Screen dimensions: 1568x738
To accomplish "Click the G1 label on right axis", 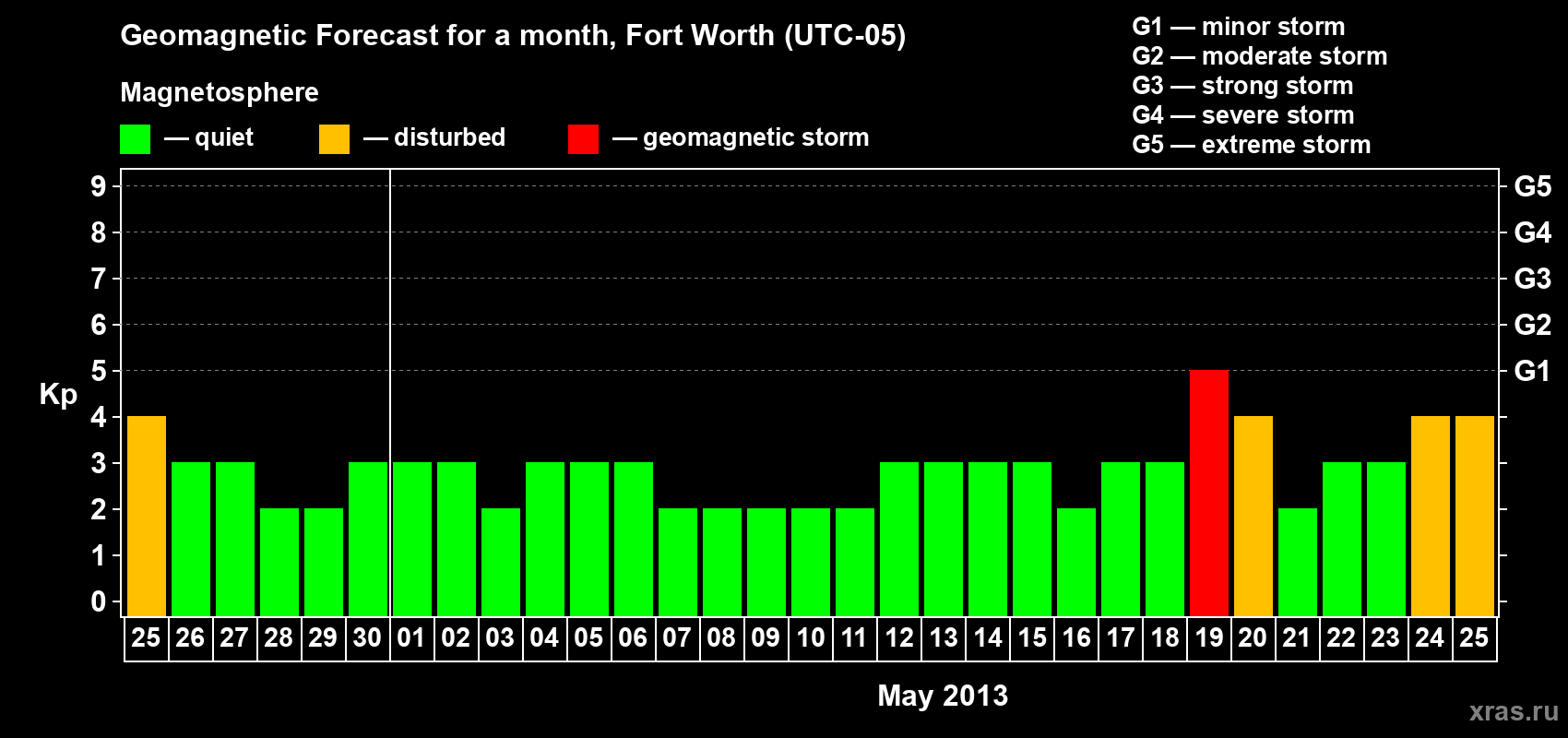I will coord(1533,371).
